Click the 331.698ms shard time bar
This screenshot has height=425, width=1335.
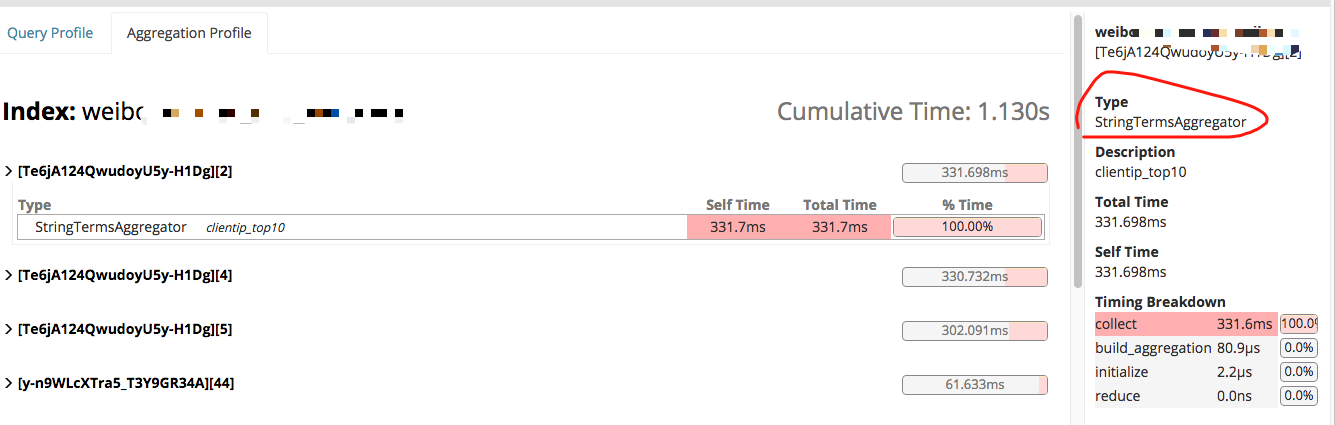click(975, 173)
